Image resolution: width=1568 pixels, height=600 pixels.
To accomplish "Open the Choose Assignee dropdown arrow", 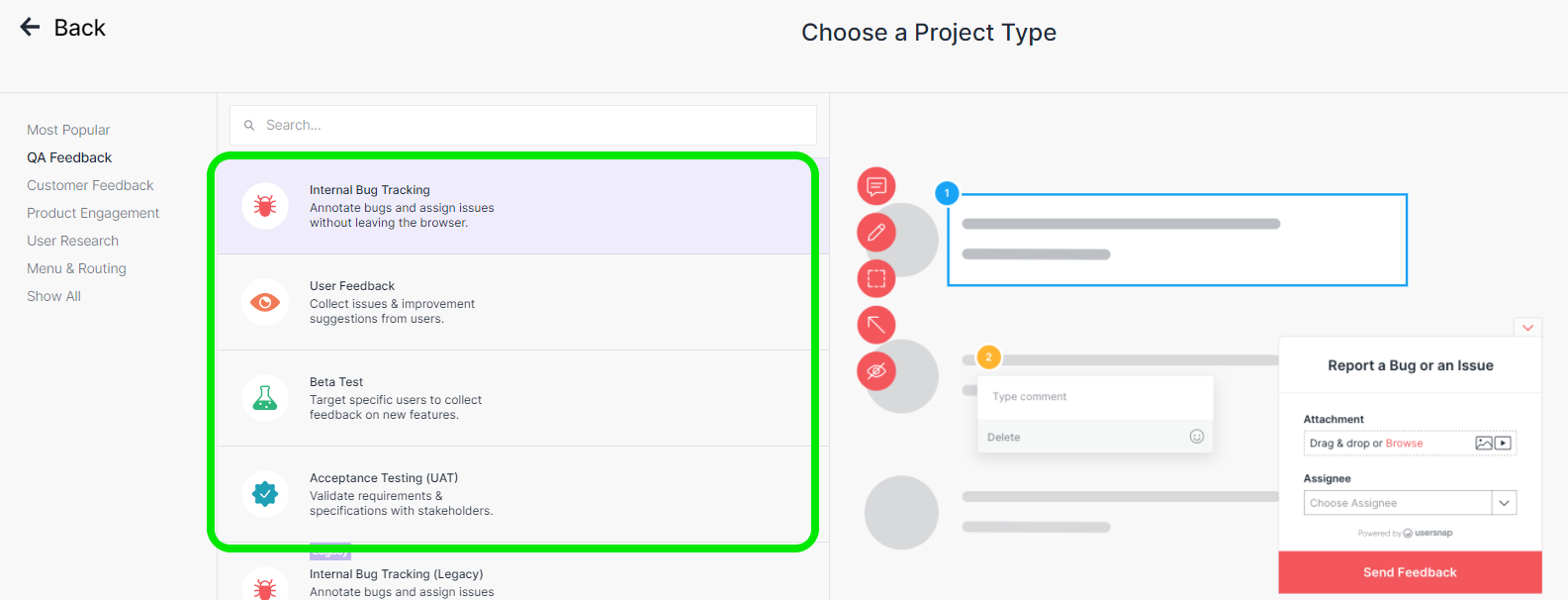I will [x=1504, y=503].
